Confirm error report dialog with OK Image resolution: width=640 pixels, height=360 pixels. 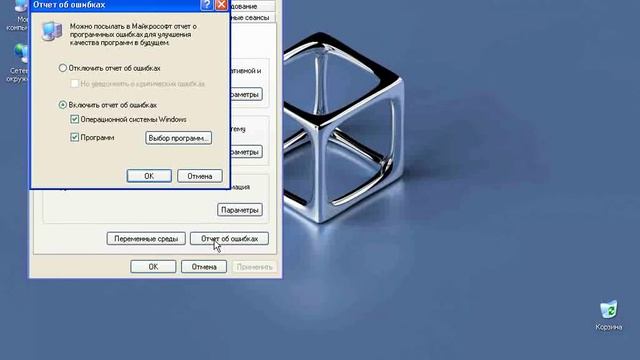(149, 176)
